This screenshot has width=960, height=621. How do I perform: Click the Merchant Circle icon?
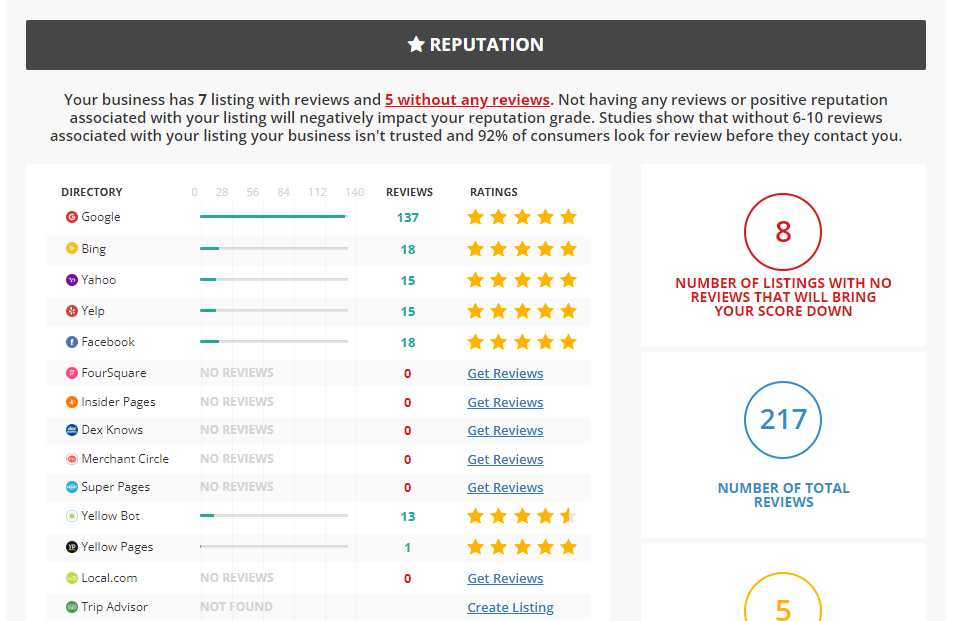pyautogui.click(x=72, y=459)
